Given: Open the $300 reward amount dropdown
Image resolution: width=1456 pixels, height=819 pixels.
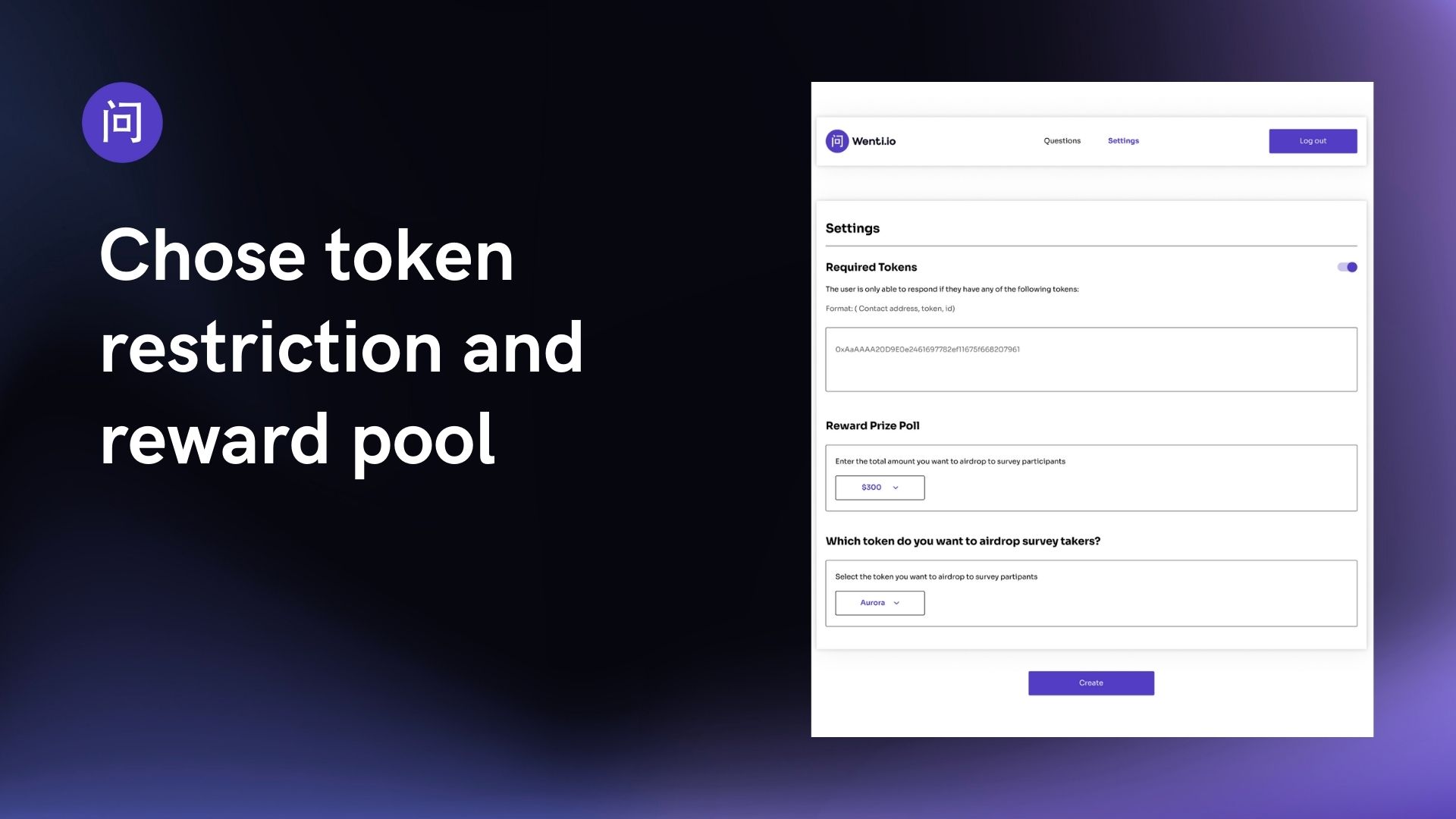Looking at the screenshot, I should click(880, 488).
